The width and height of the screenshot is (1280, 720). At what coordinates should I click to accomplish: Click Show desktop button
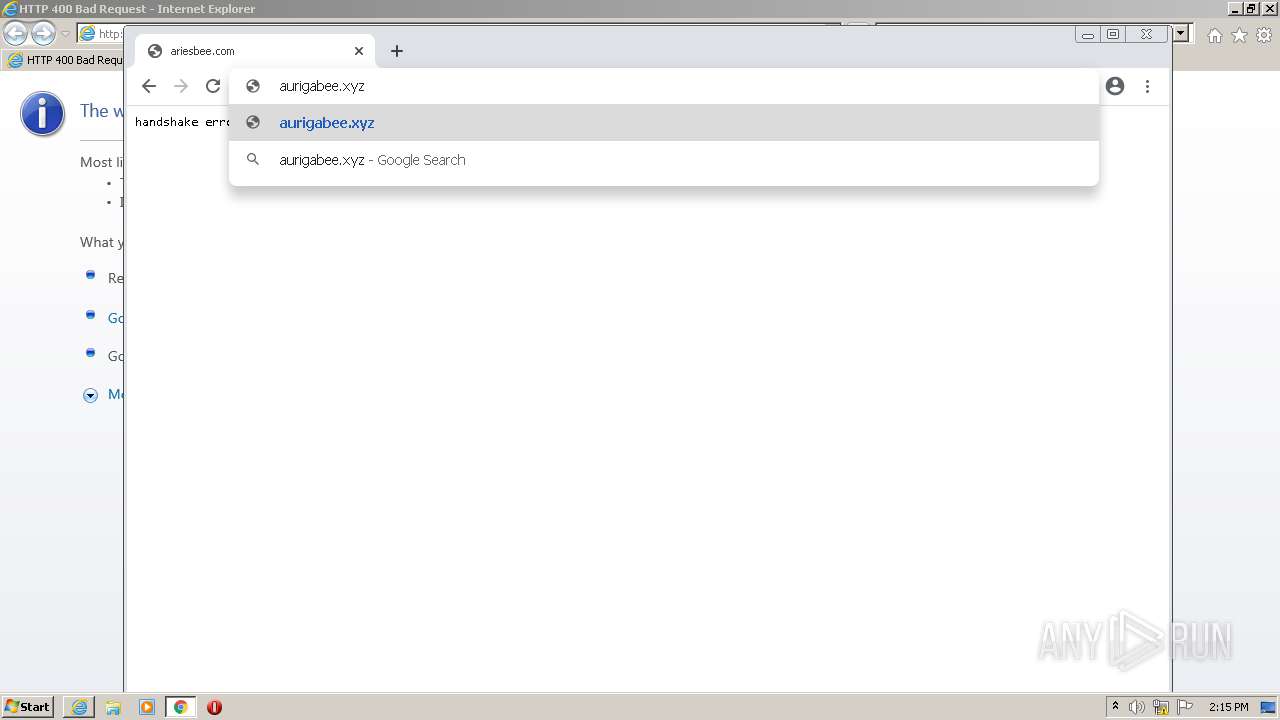point(1269,707)
